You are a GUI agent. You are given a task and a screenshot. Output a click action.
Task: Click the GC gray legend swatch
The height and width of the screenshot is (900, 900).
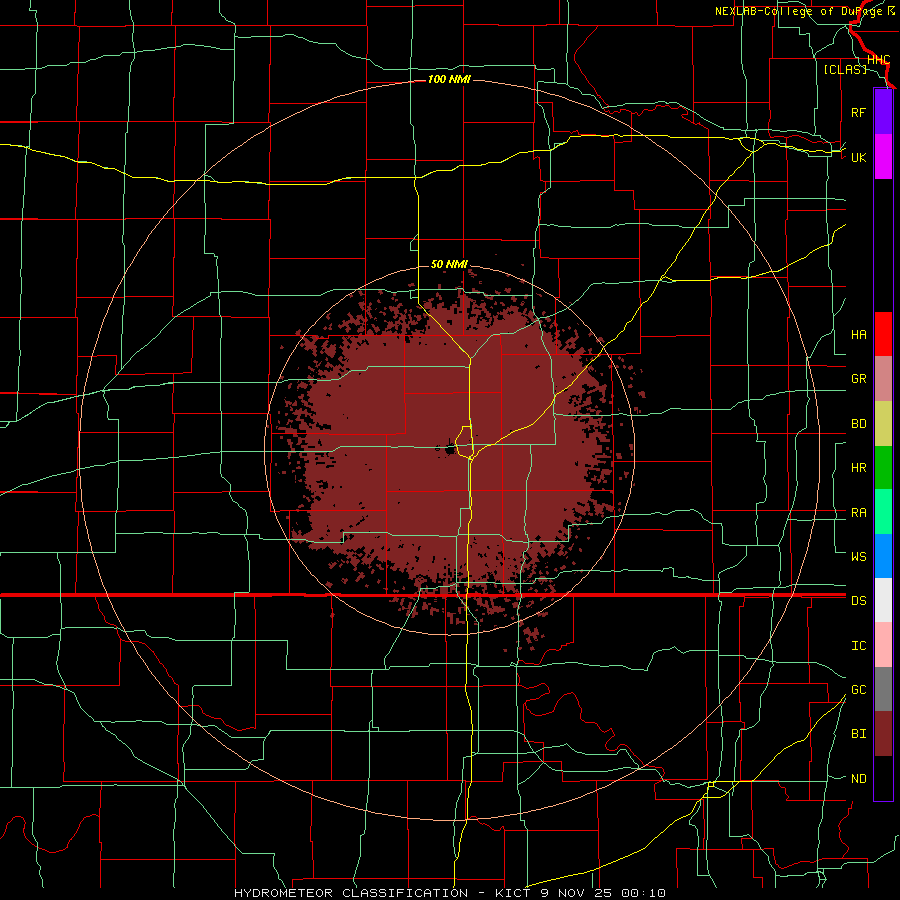coord(883,689)
